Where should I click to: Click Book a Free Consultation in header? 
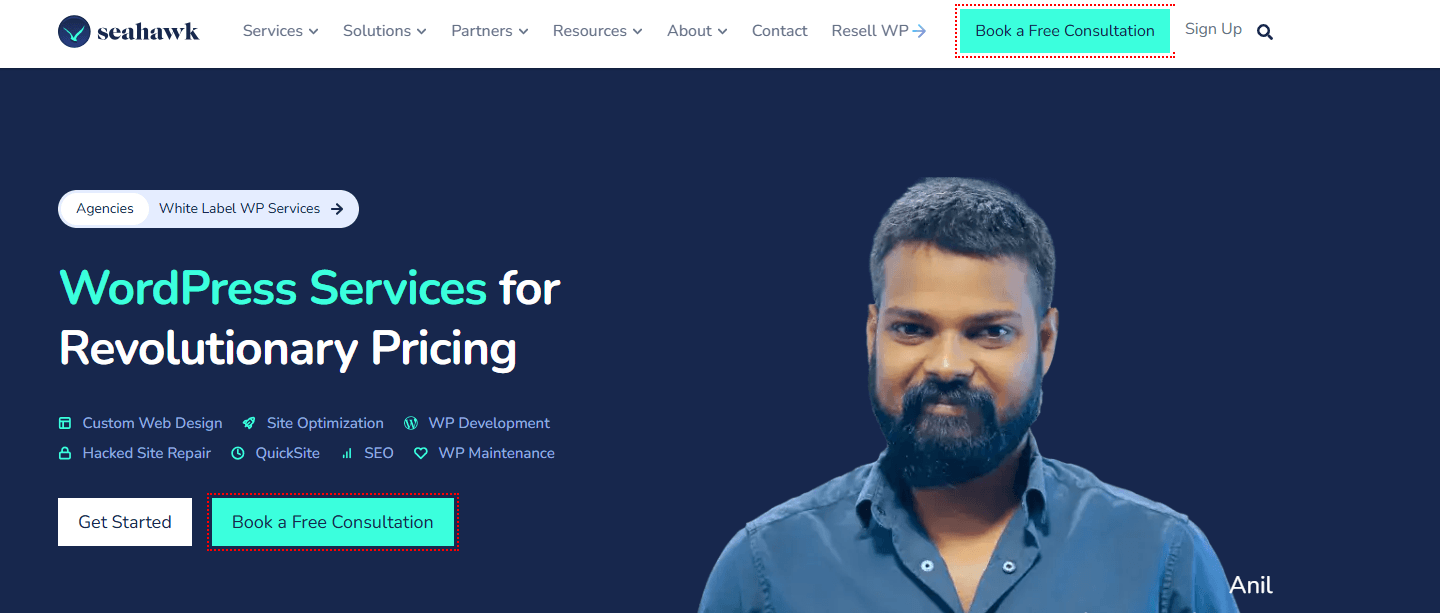1065,31
